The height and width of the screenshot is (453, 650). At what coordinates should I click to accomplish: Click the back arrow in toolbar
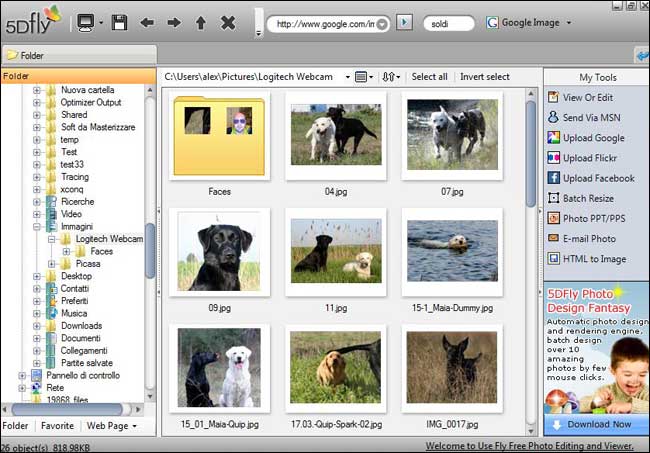coord(147,22)
